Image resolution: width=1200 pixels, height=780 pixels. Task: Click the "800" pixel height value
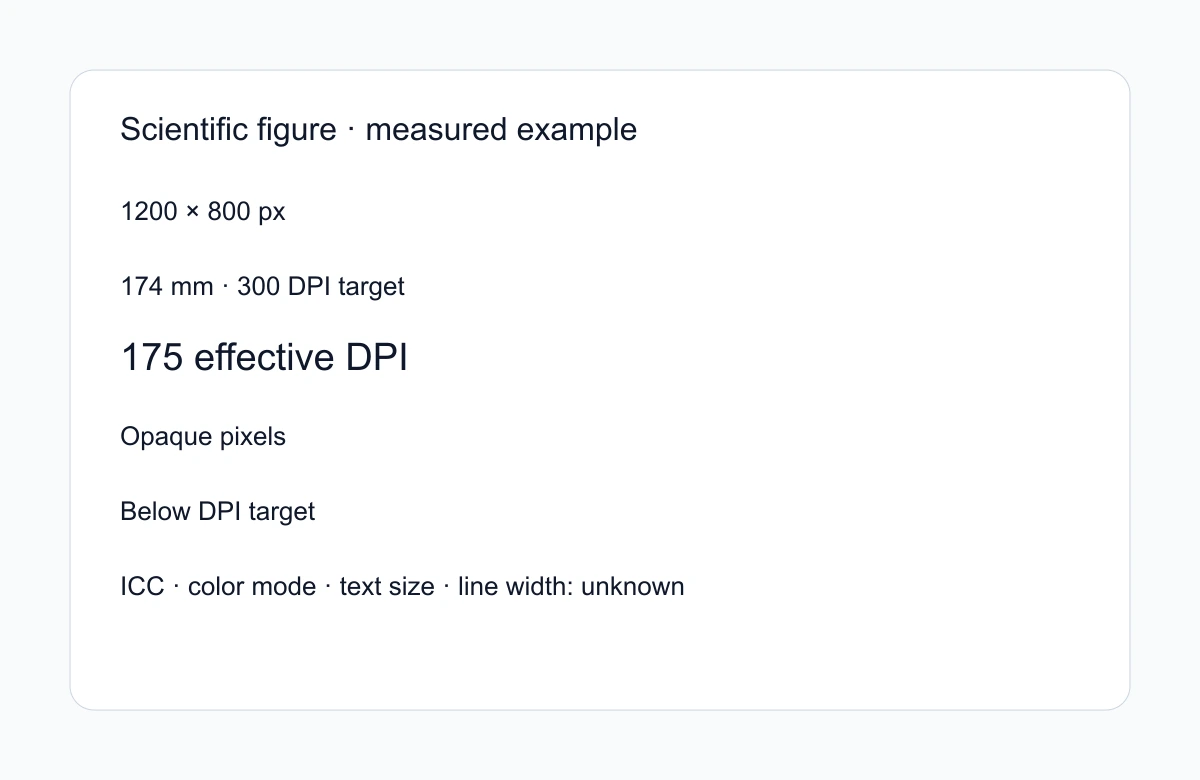click(x=229, y=212)
